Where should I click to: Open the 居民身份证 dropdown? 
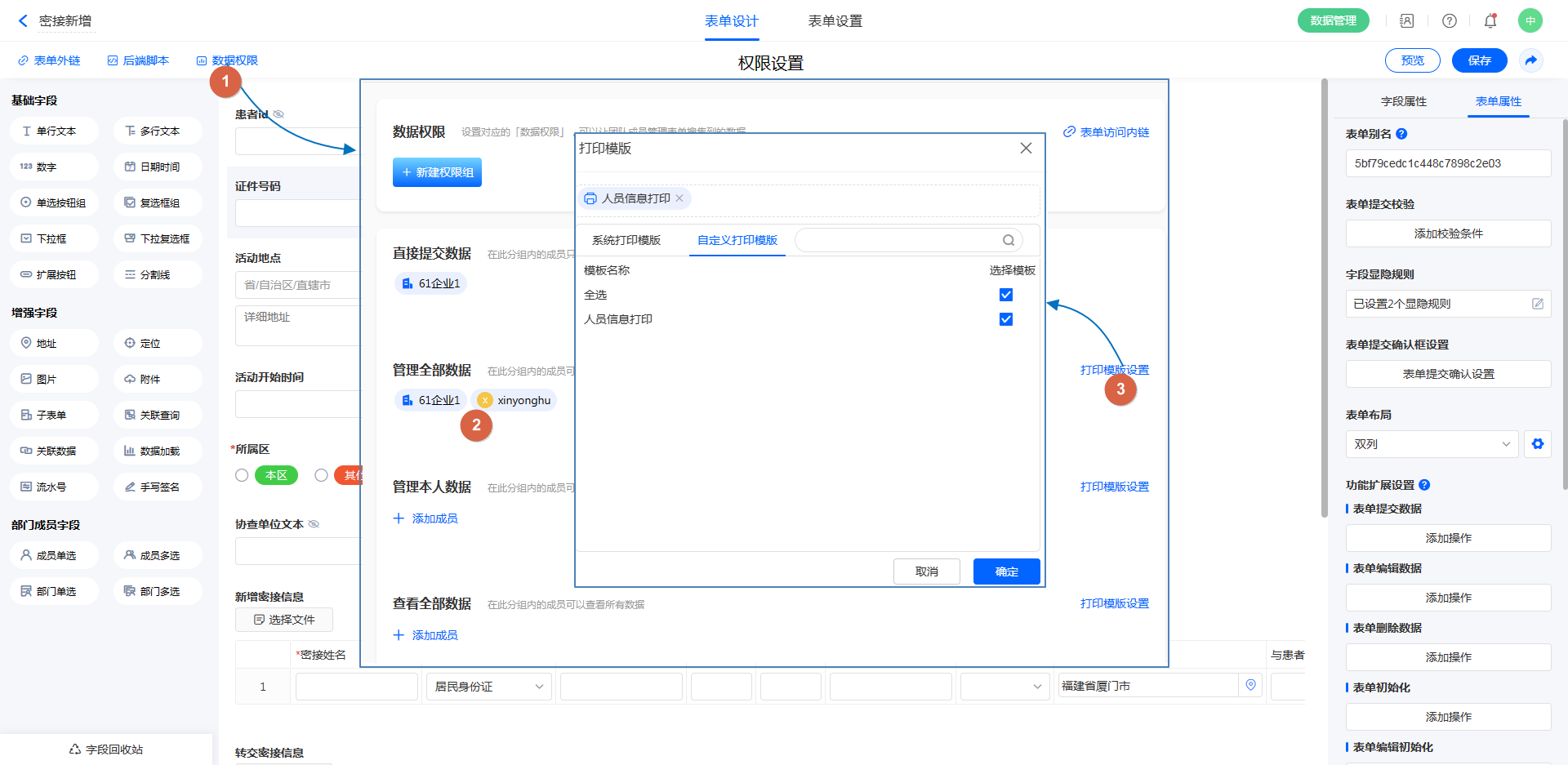pyautogui.click(x=488, y=687)
